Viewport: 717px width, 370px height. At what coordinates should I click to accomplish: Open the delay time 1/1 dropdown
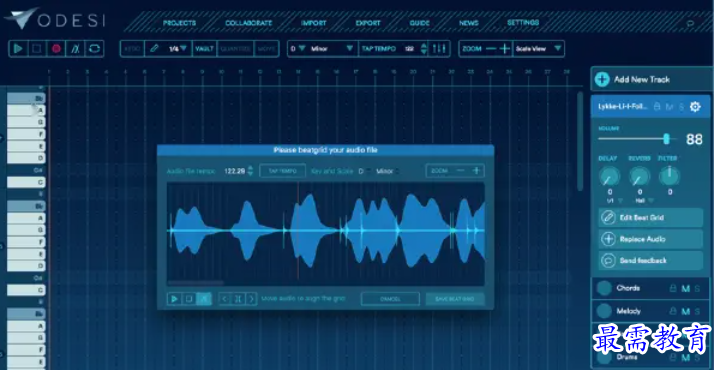[x=615, y=201]
